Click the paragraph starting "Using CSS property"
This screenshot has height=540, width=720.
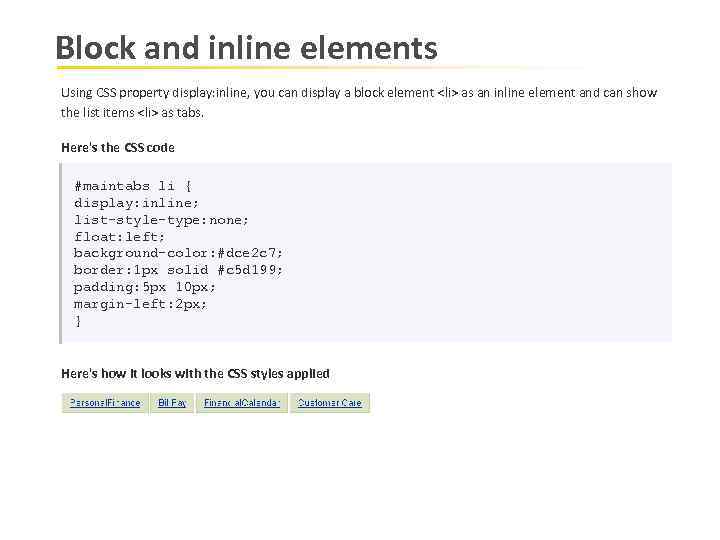pos(359,93)
